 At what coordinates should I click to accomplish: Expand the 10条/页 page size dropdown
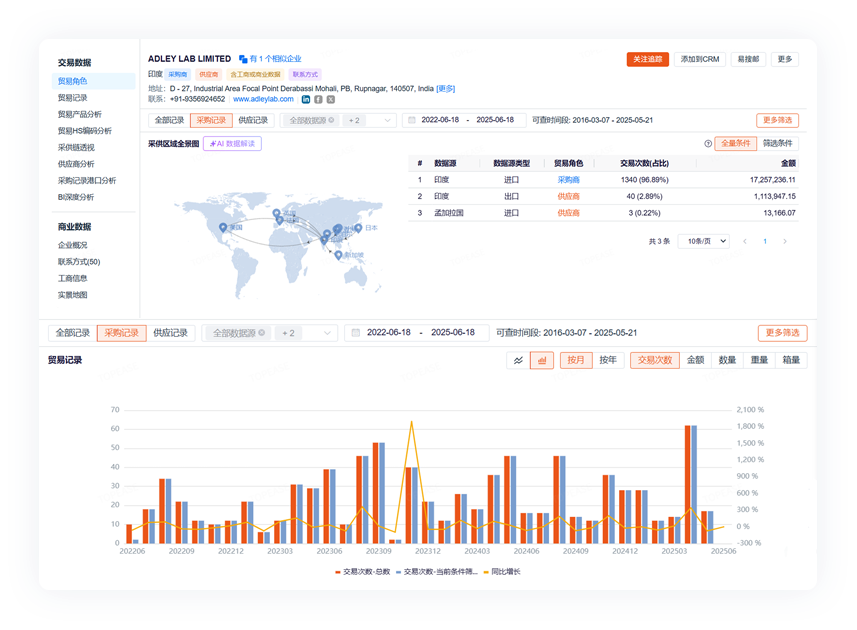click(x=703, y=241)
